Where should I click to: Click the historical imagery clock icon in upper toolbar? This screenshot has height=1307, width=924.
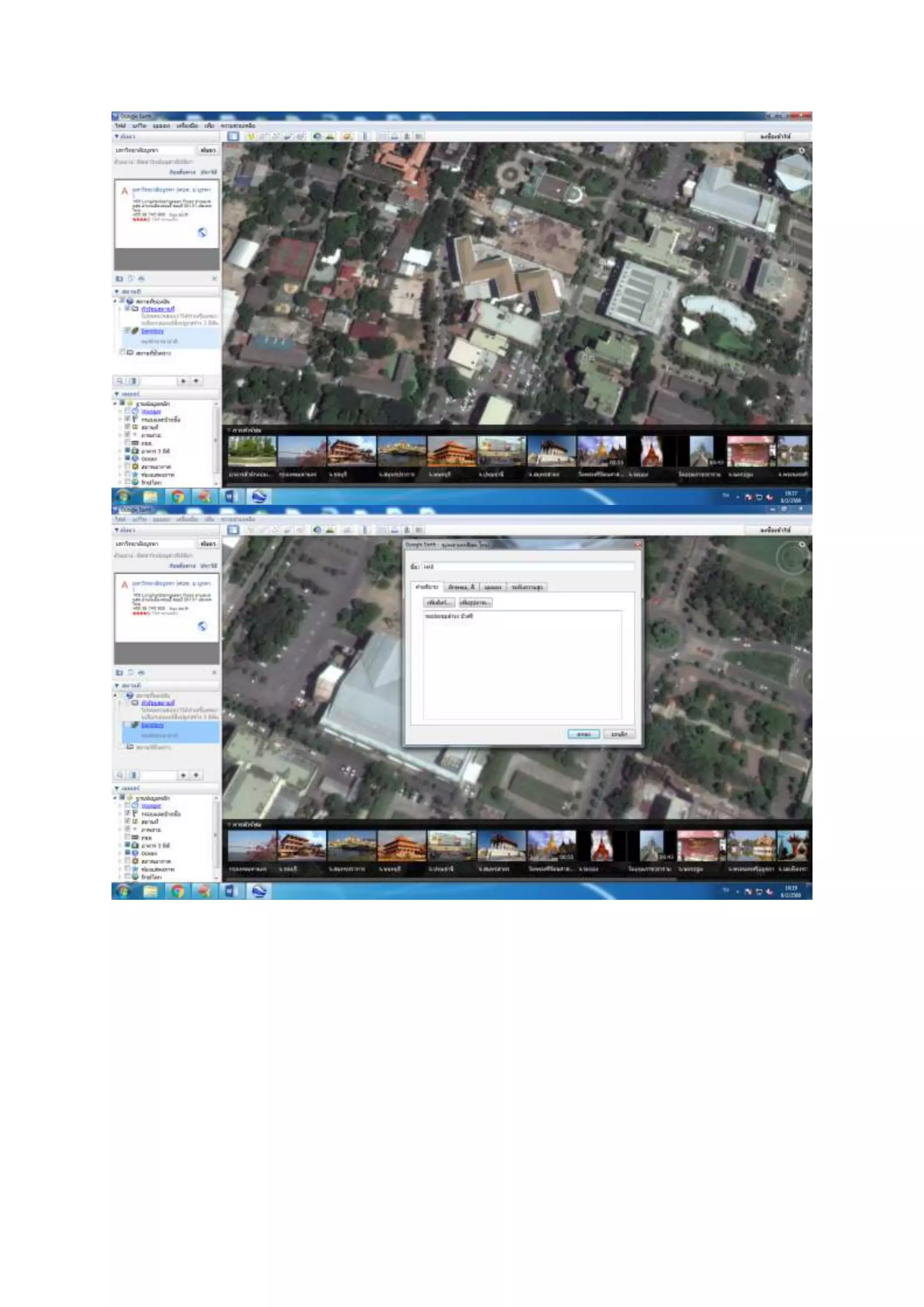coord(317,136)
